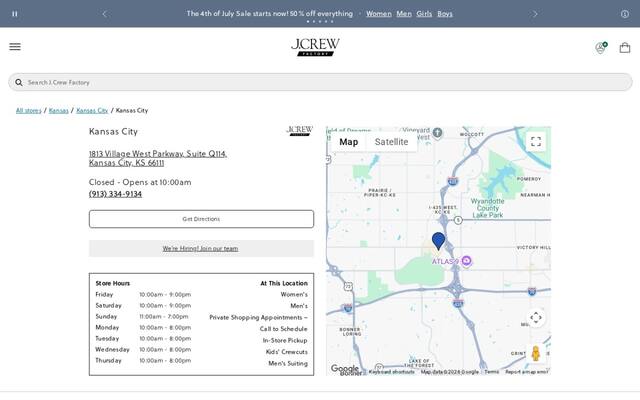This screenshot has height=400, width=640.
Task: Click the ATLAS 9 map marker
Action: click(x=467, y=261)
